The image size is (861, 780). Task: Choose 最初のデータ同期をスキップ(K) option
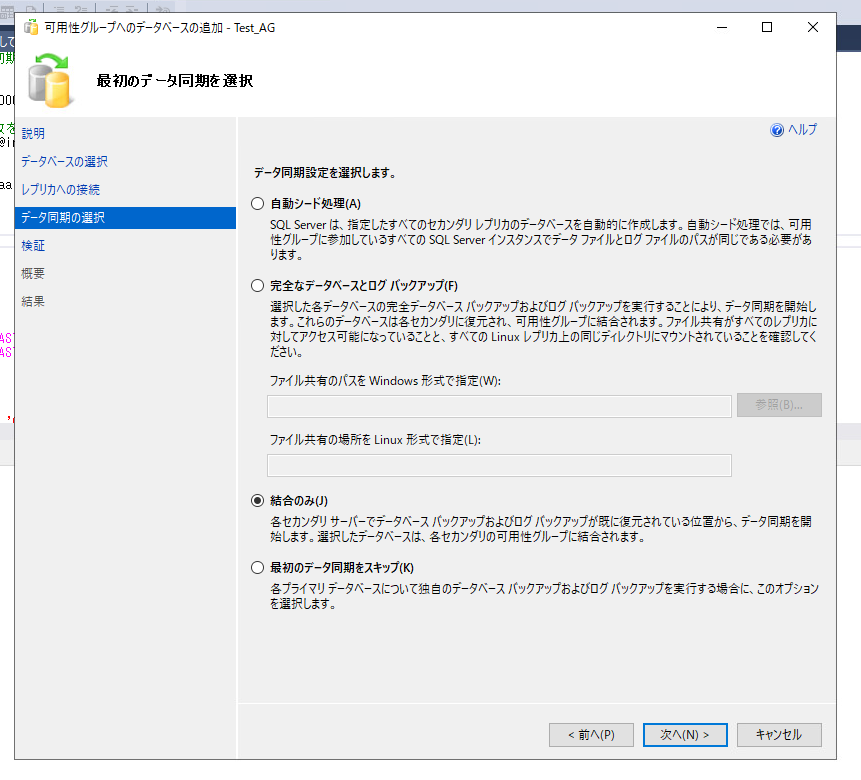pos(258,567)
